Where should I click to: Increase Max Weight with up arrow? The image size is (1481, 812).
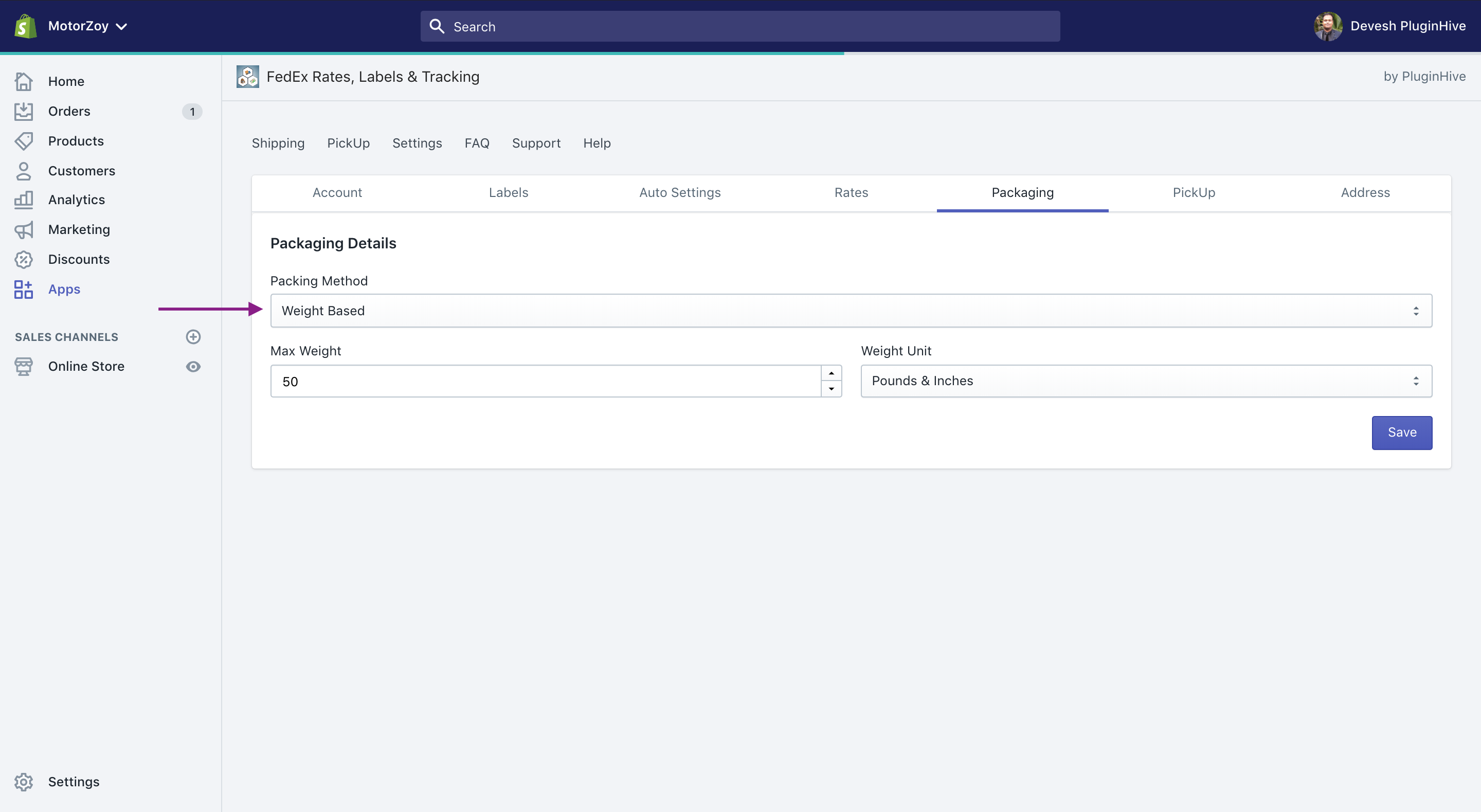(832, 373)
